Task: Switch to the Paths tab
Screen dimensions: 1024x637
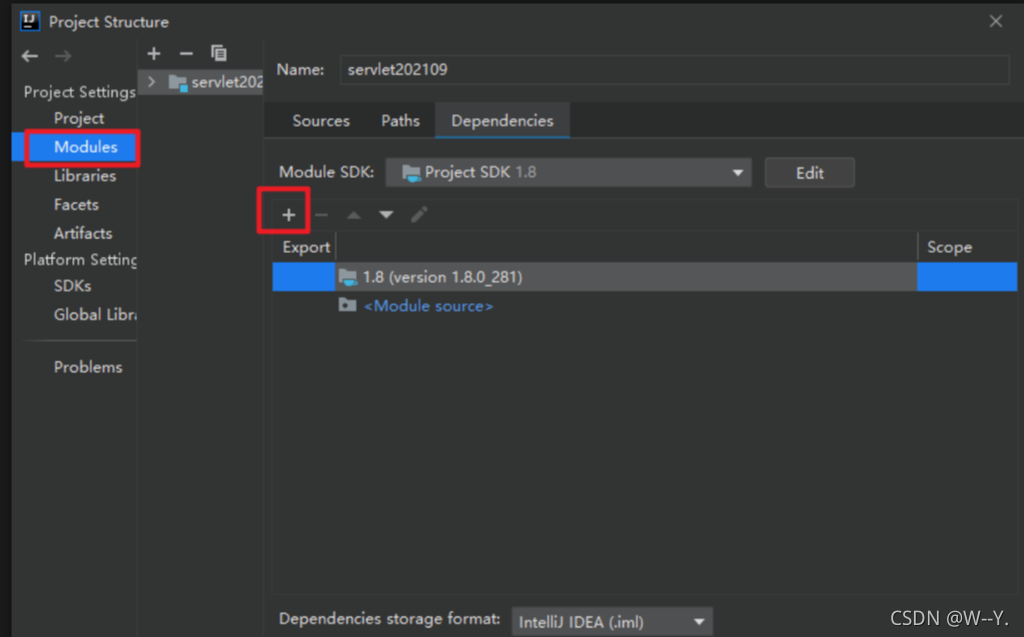Action: (400, 120)
